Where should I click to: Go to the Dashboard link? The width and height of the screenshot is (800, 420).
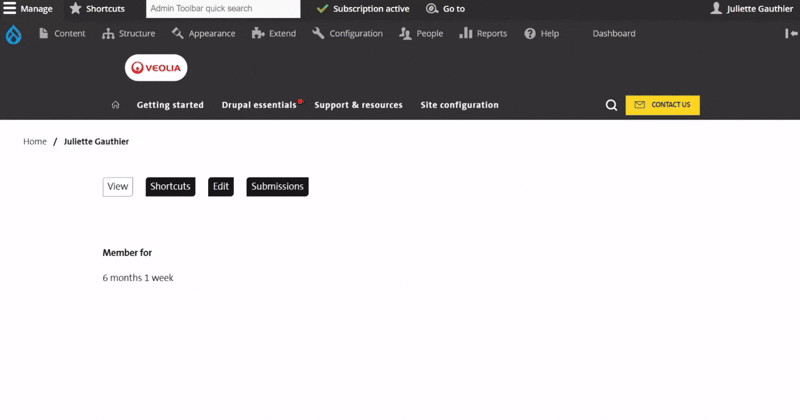[x=614, y=34]
